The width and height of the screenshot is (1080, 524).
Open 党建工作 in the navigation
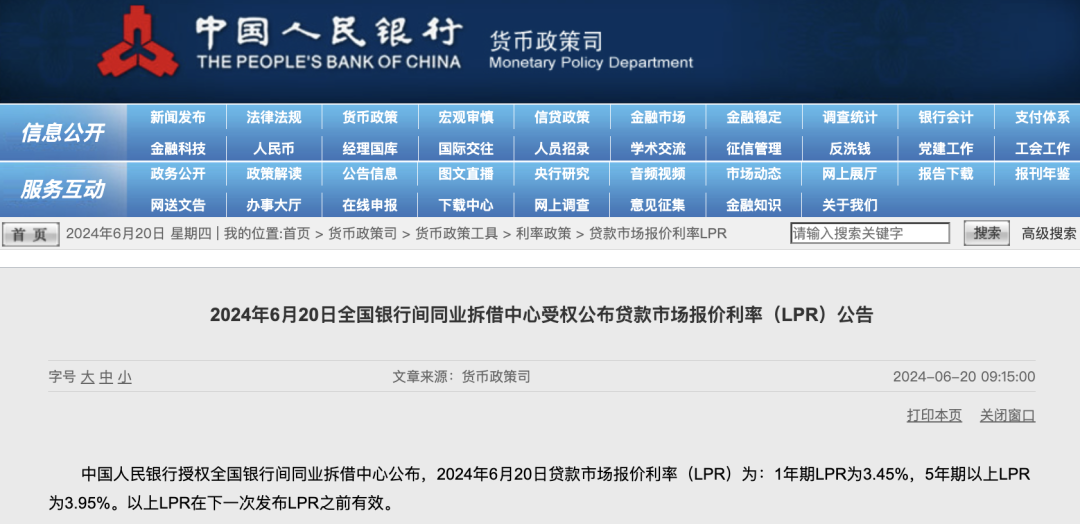point(946,148)
